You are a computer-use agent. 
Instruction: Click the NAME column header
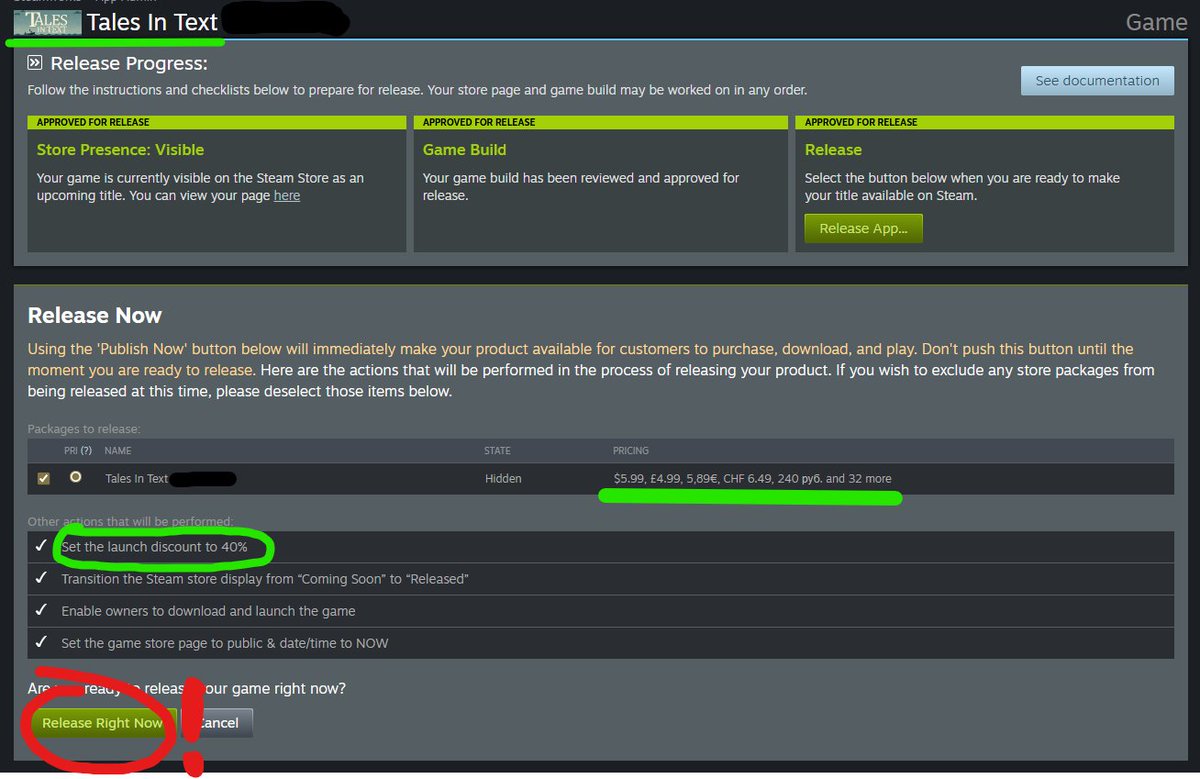click(118, 451)
